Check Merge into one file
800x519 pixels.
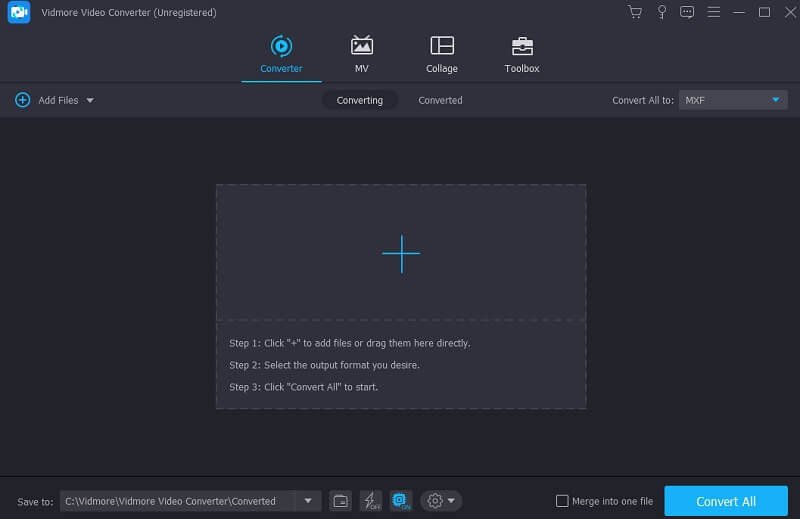(x=562, y=501)
